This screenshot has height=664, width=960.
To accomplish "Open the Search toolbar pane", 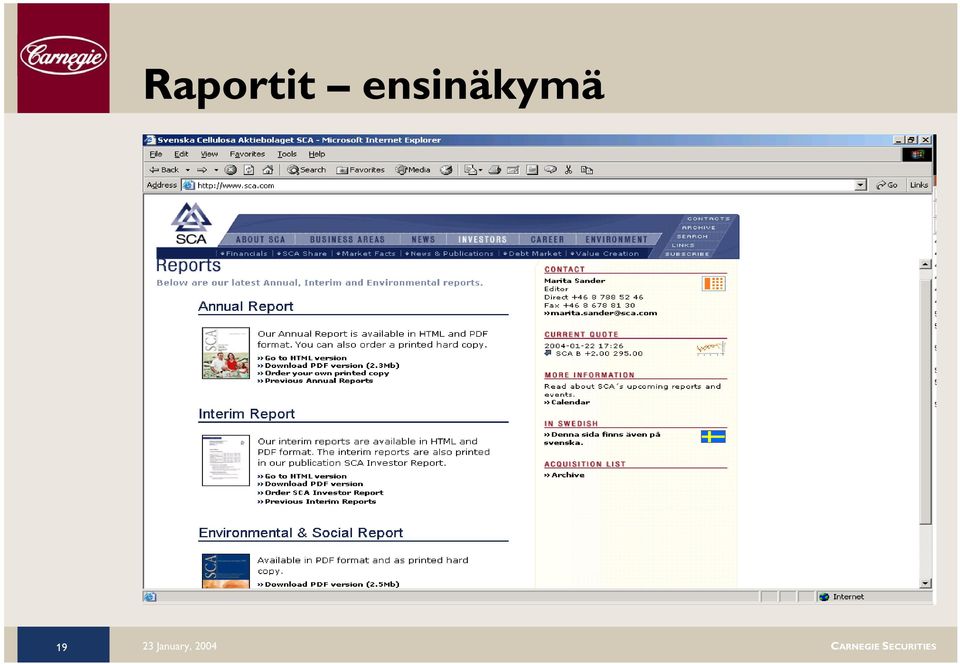I will tap(307, 170).
